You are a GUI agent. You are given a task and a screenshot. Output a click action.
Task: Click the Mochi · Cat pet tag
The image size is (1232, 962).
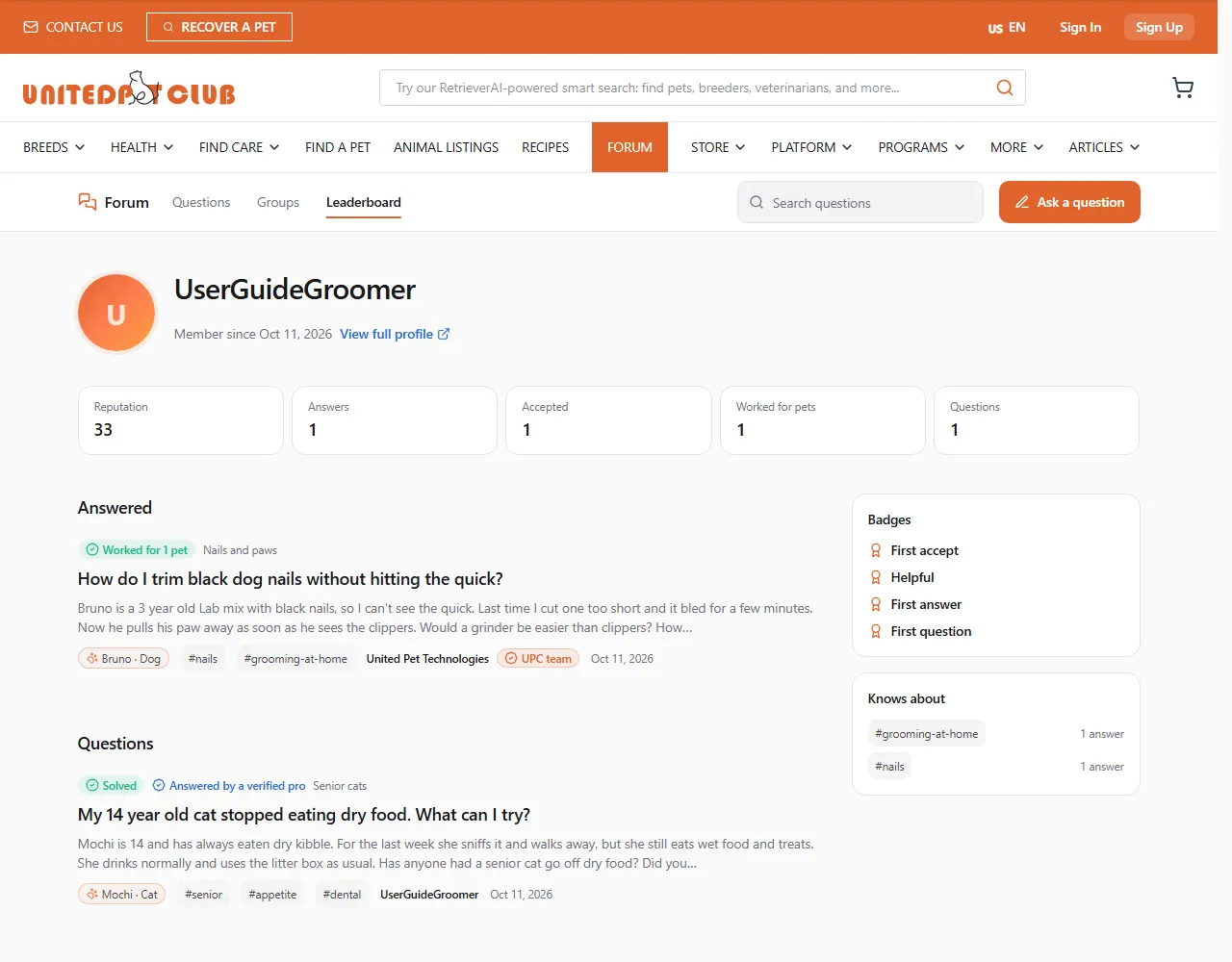click(121, 895)
